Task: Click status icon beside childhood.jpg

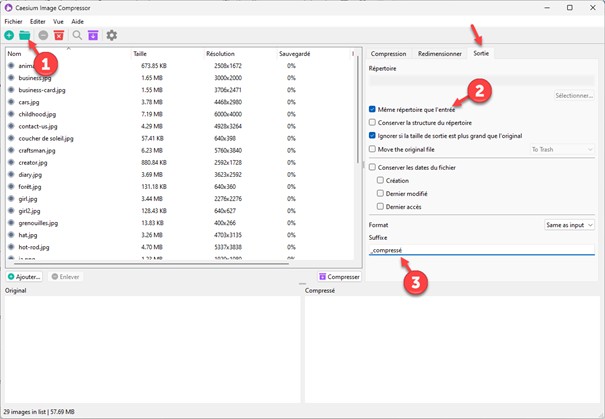Action: [11, 114]
